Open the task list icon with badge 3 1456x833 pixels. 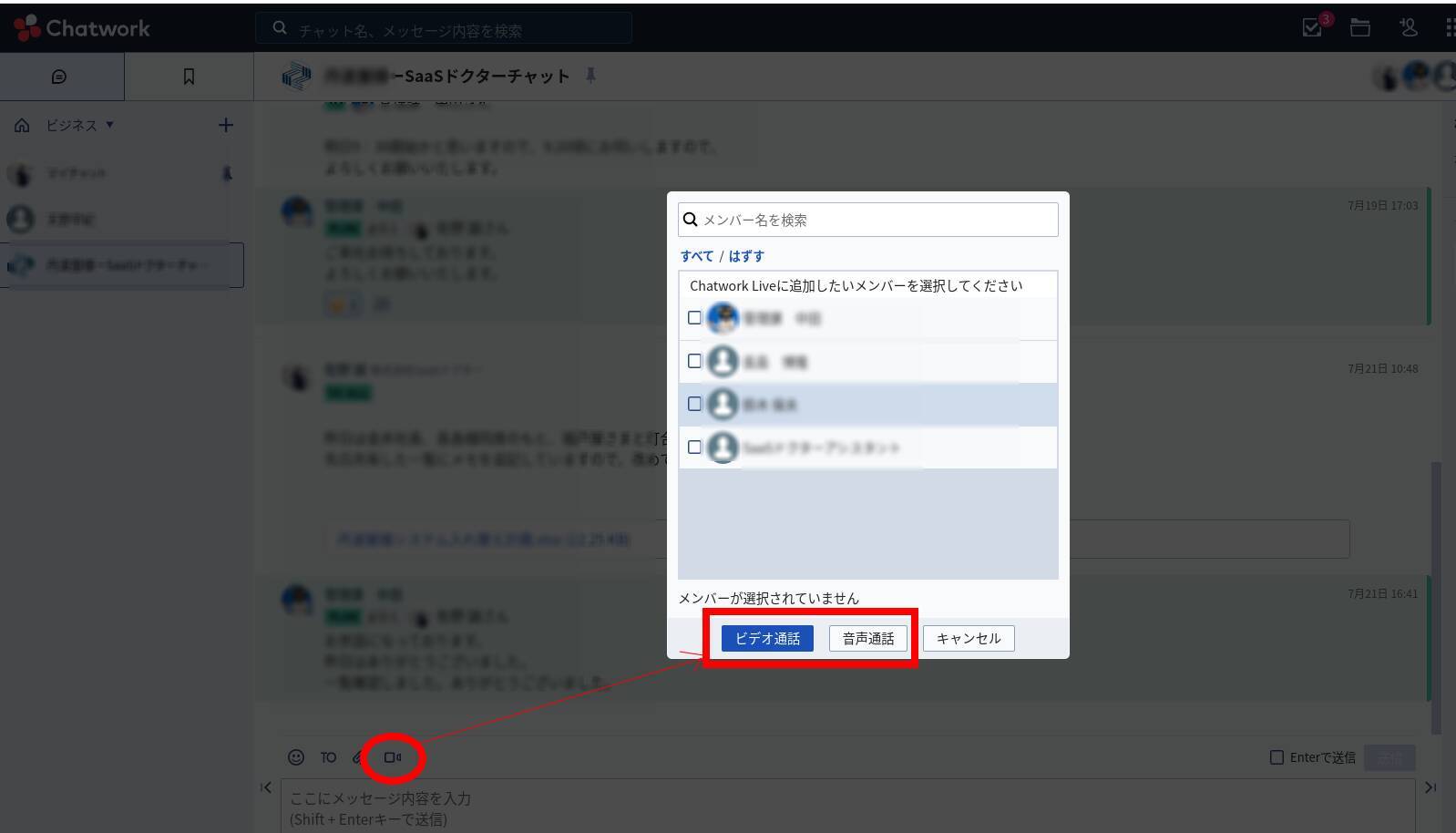[x=1313, y=27]
